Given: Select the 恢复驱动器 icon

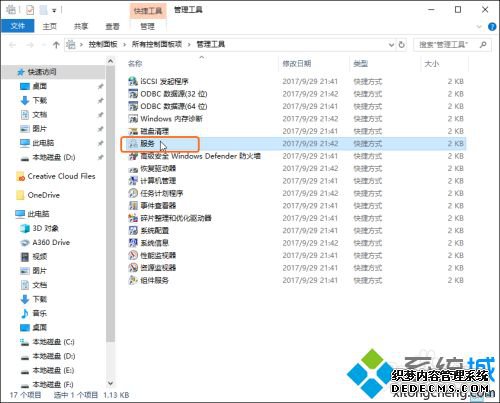Looking at the screenshot, I should (x=133, y=168).
